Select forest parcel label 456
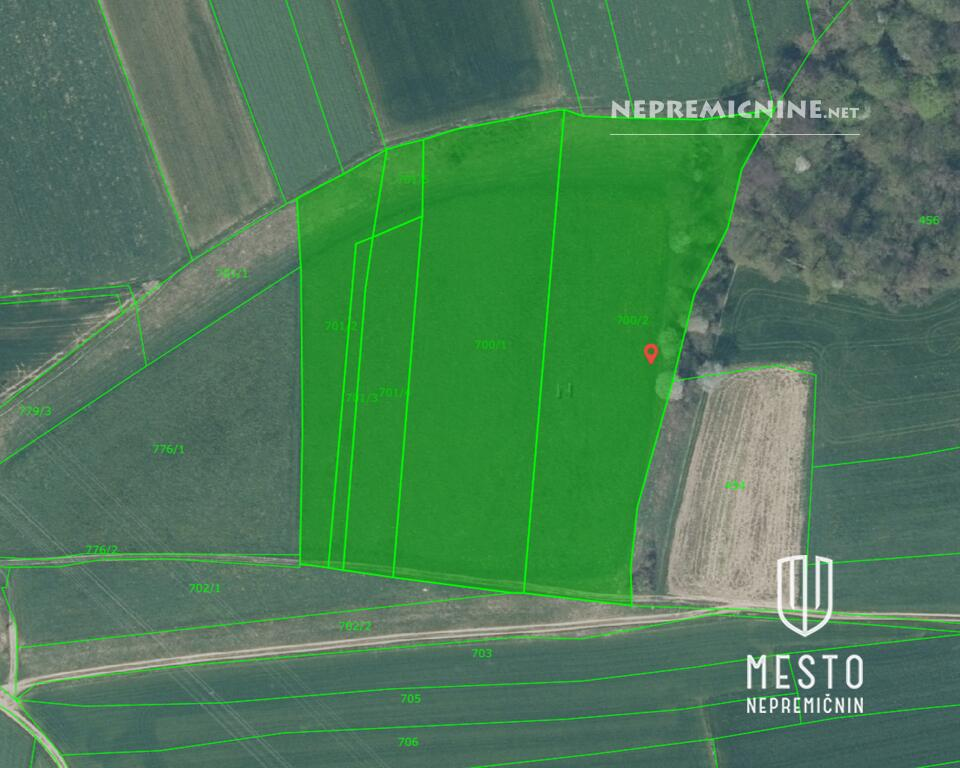960x768 pixels. point(929,220)
